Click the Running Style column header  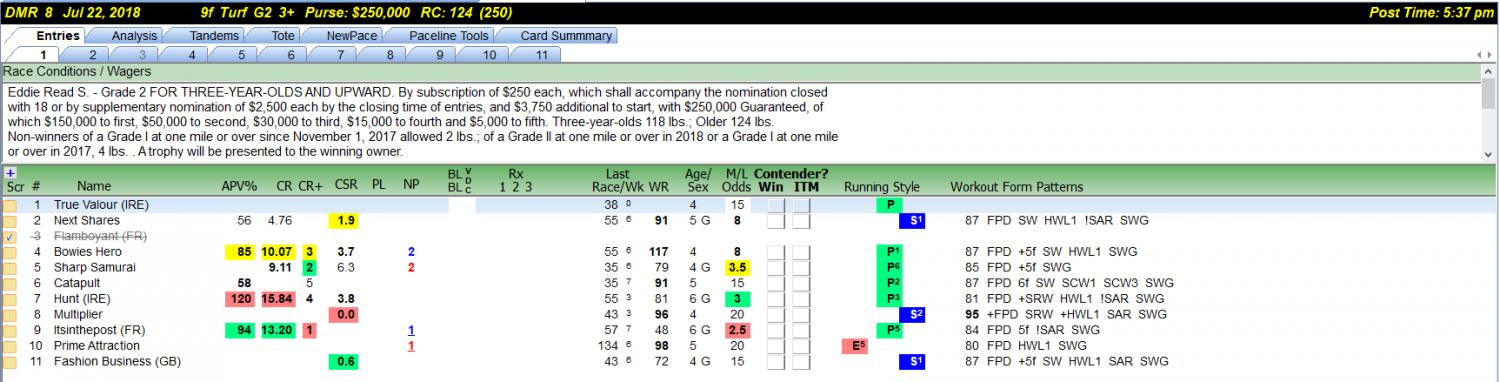pyautogui.click(x=881, y=187)
